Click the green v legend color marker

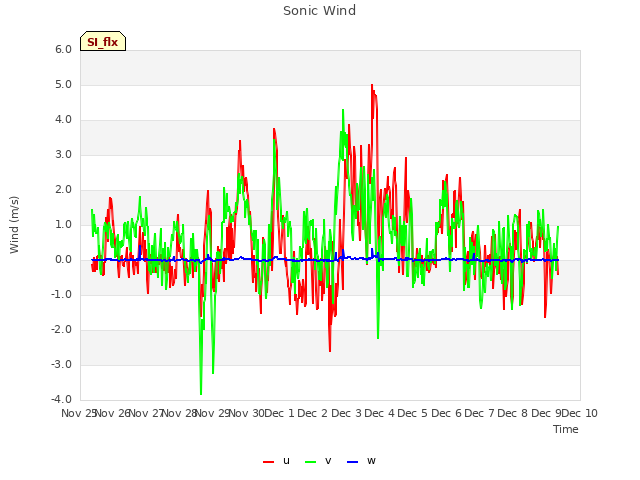pyautogui.click(x=310, y=462)
